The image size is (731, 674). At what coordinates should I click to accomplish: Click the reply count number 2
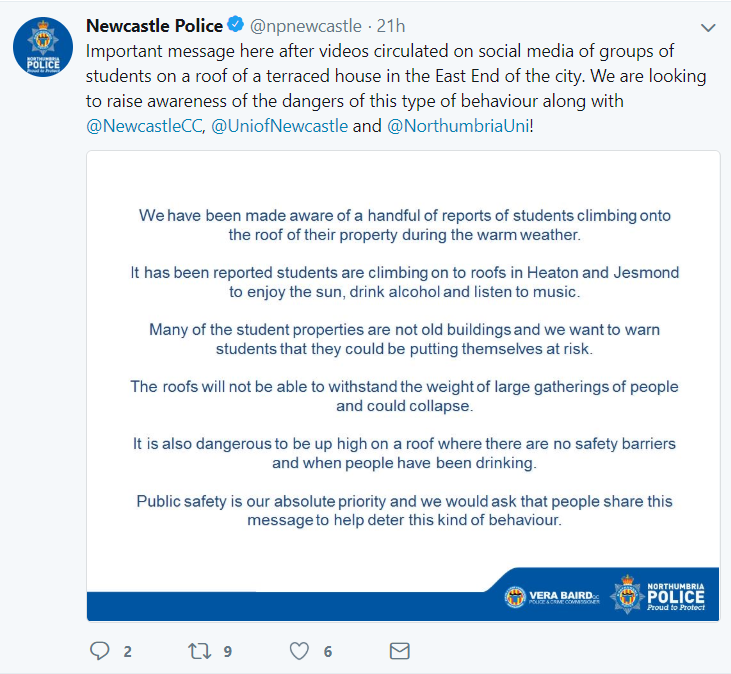127,652
